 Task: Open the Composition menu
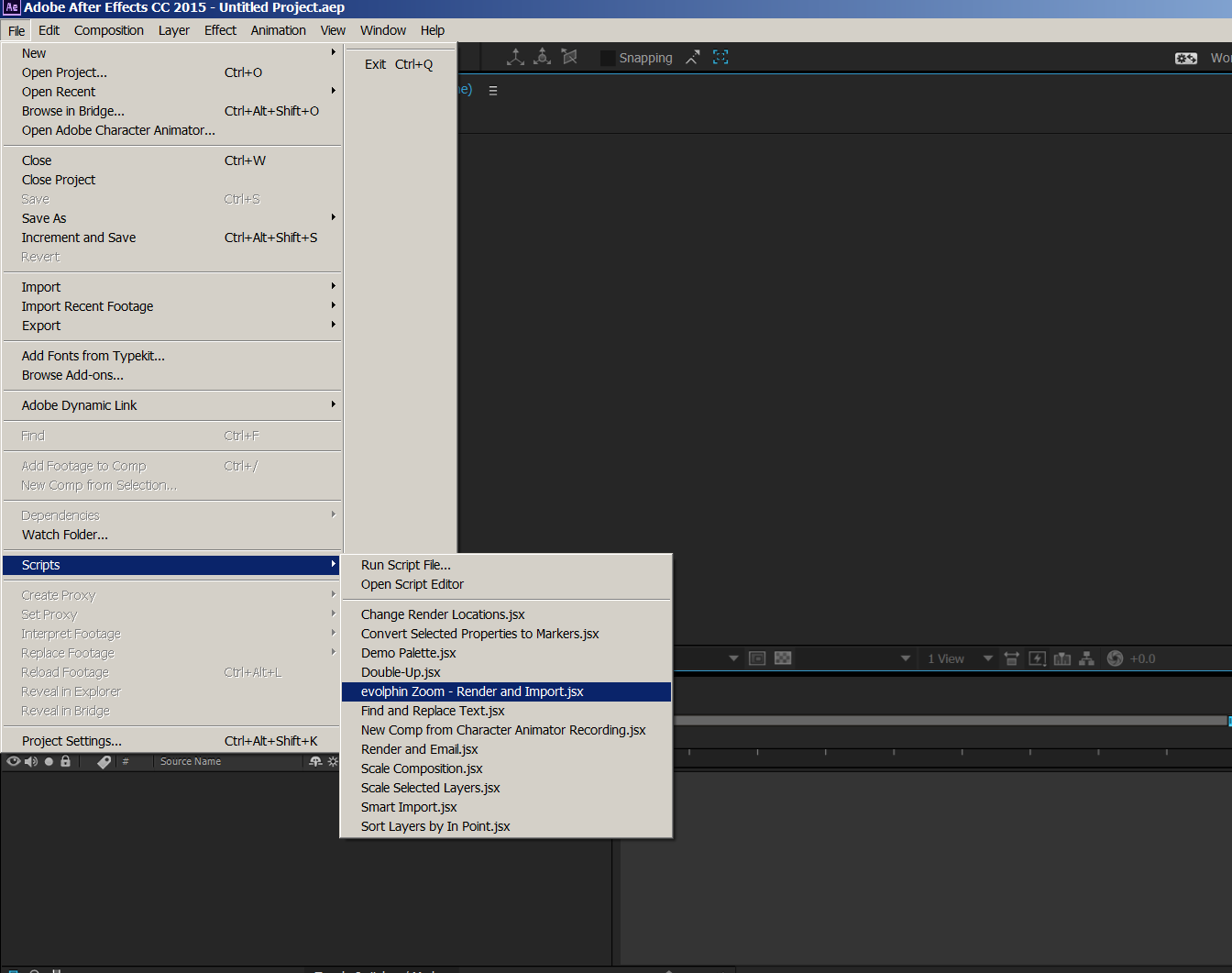(x=109, y=30)
